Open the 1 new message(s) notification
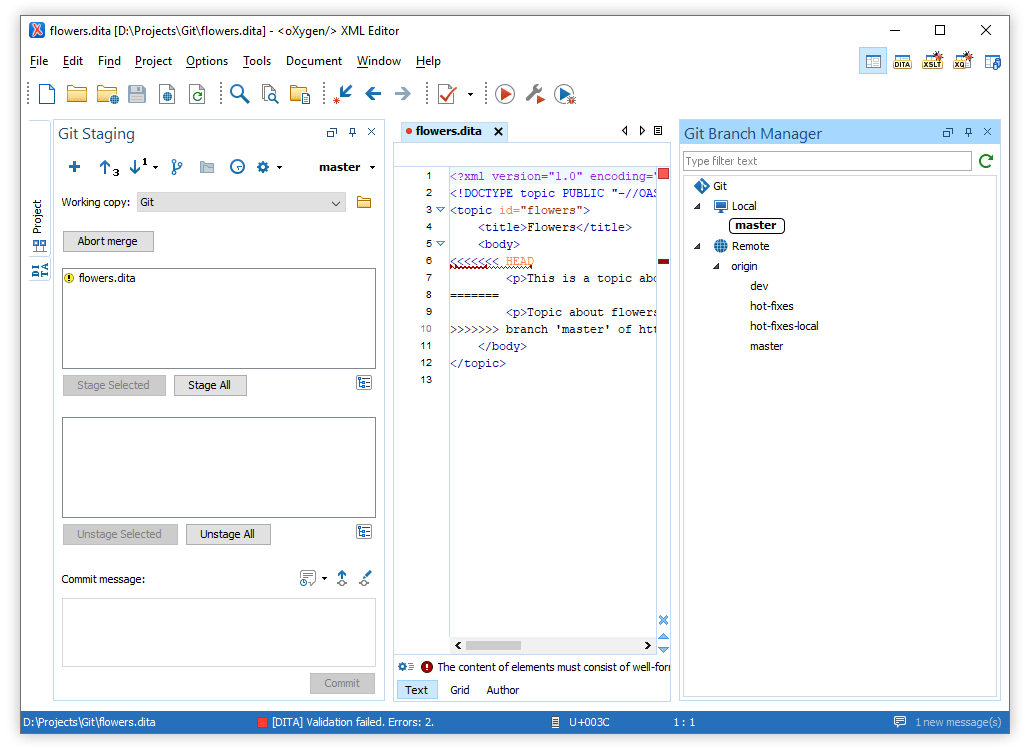 [948, 722]
